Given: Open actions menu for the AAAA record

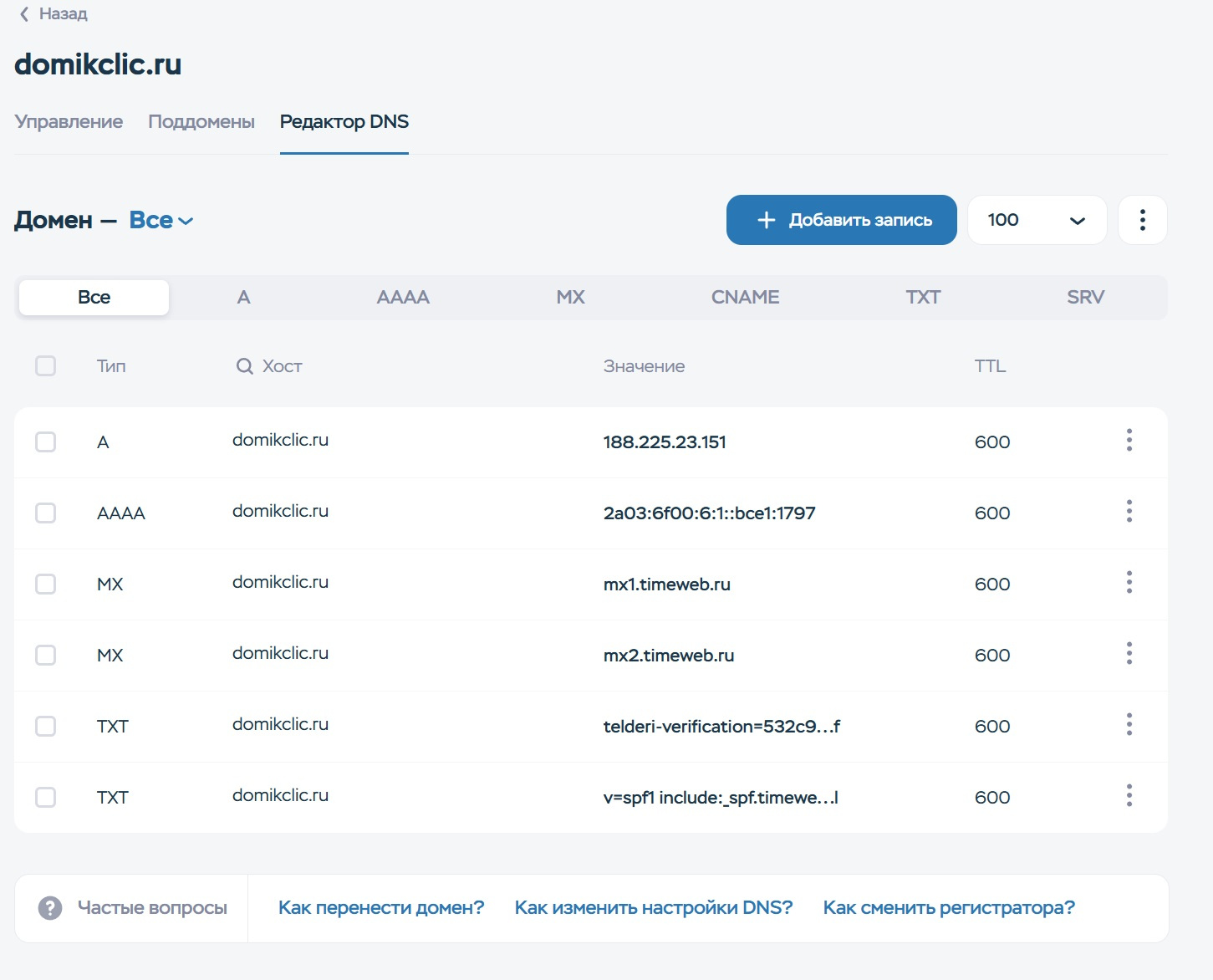Looking at the screenshot, I should coord(1129,512).
